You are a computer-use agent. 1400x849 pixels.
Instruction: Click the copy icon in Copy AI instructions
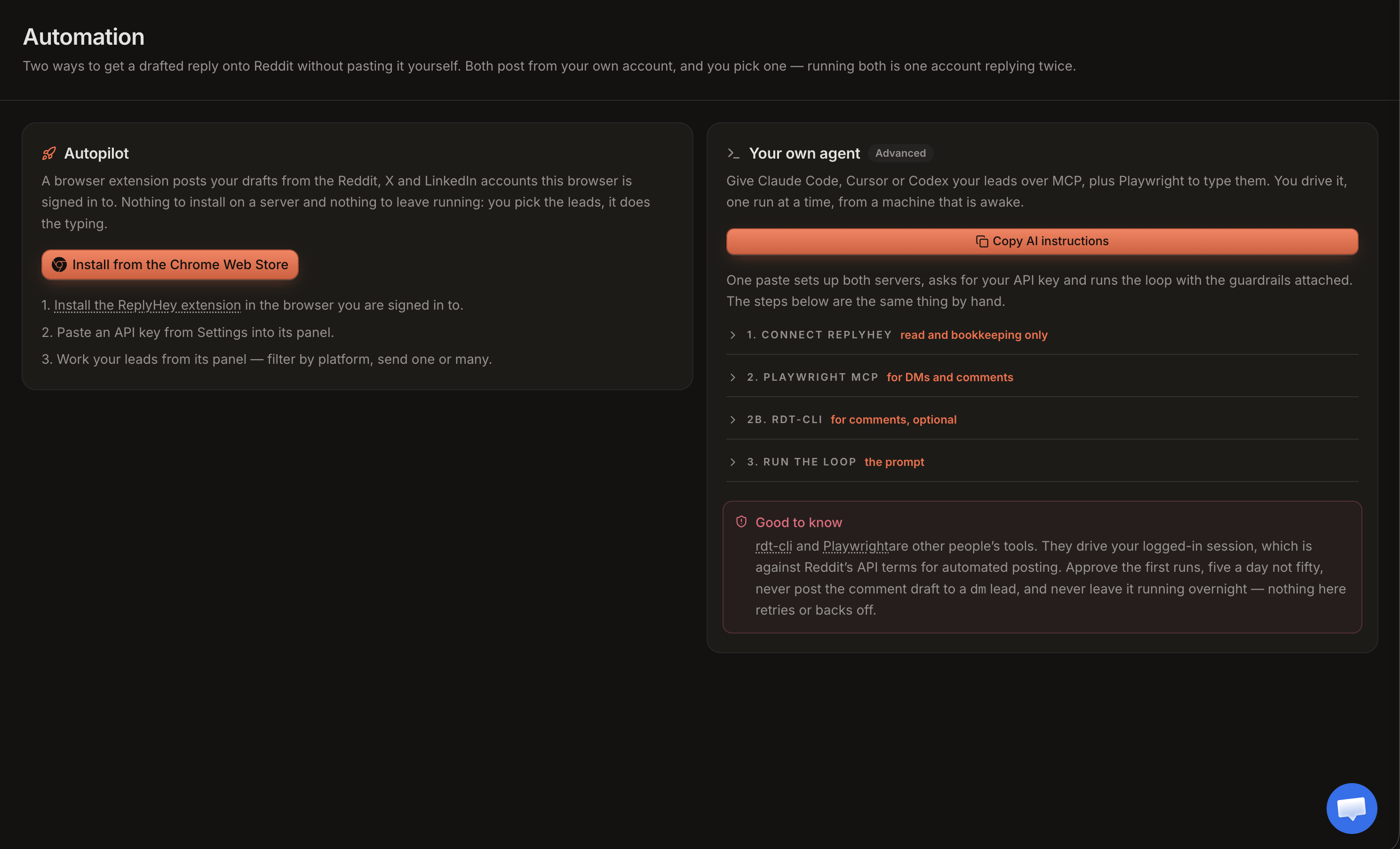[982, 241]
